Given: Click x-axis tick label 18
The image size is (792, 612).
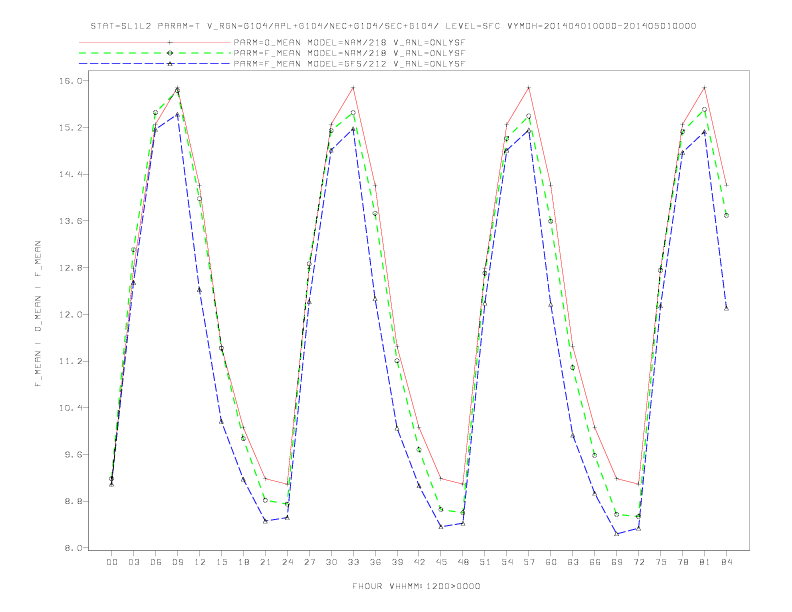Looking at the screenshot, I should [243, 562].
